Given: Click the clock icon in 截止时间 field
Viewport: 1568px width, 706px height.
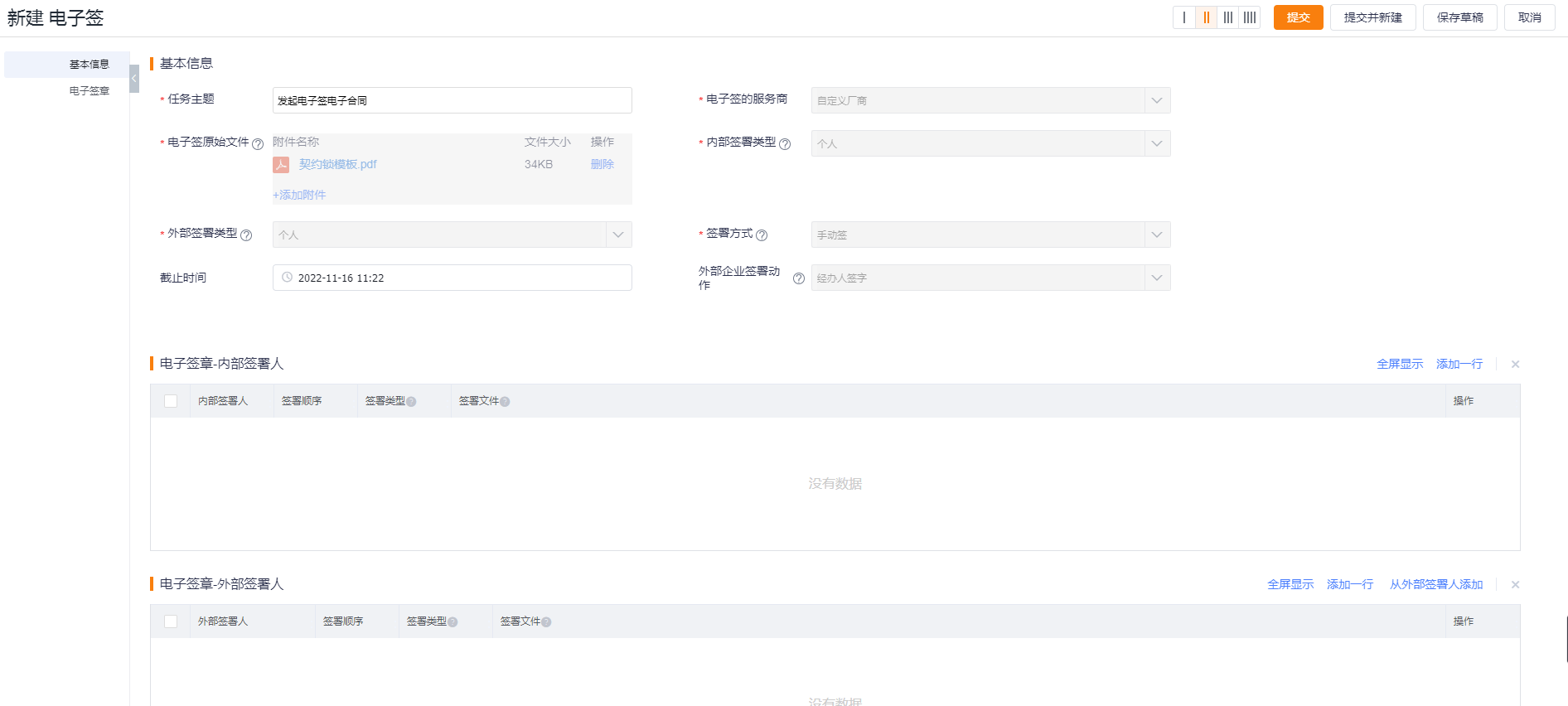Looking at the screenshot, I should coord(287,278).
